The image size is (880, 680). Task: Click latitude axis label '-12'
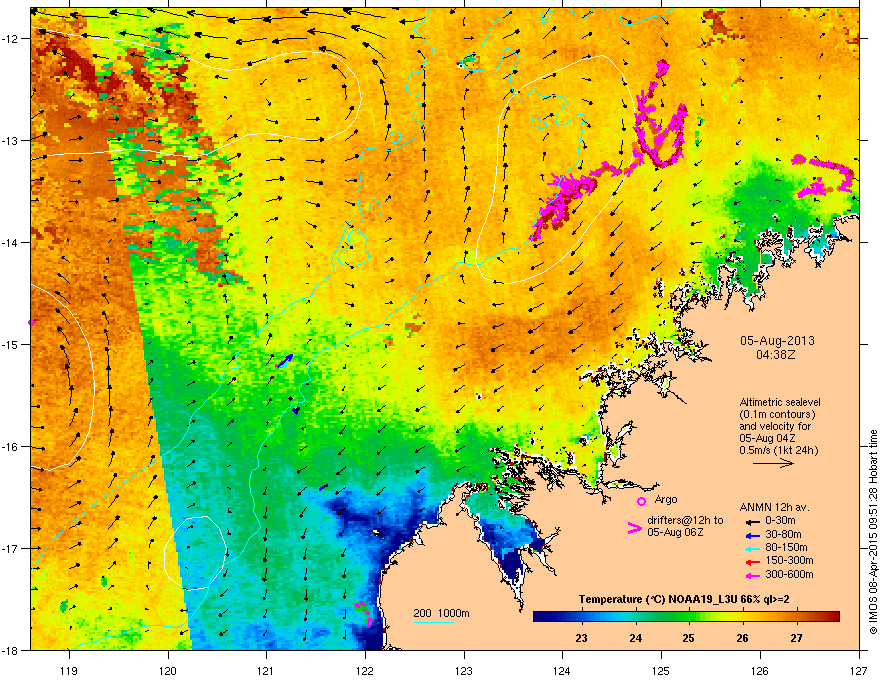pyautogui.click(x=11, y=39)
